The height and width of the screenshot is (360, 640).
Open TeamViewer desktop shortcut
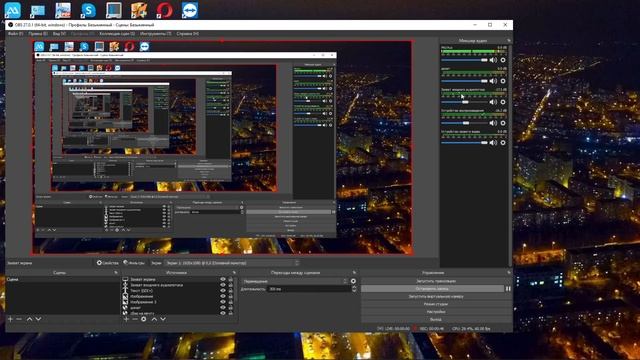(190, 10)
